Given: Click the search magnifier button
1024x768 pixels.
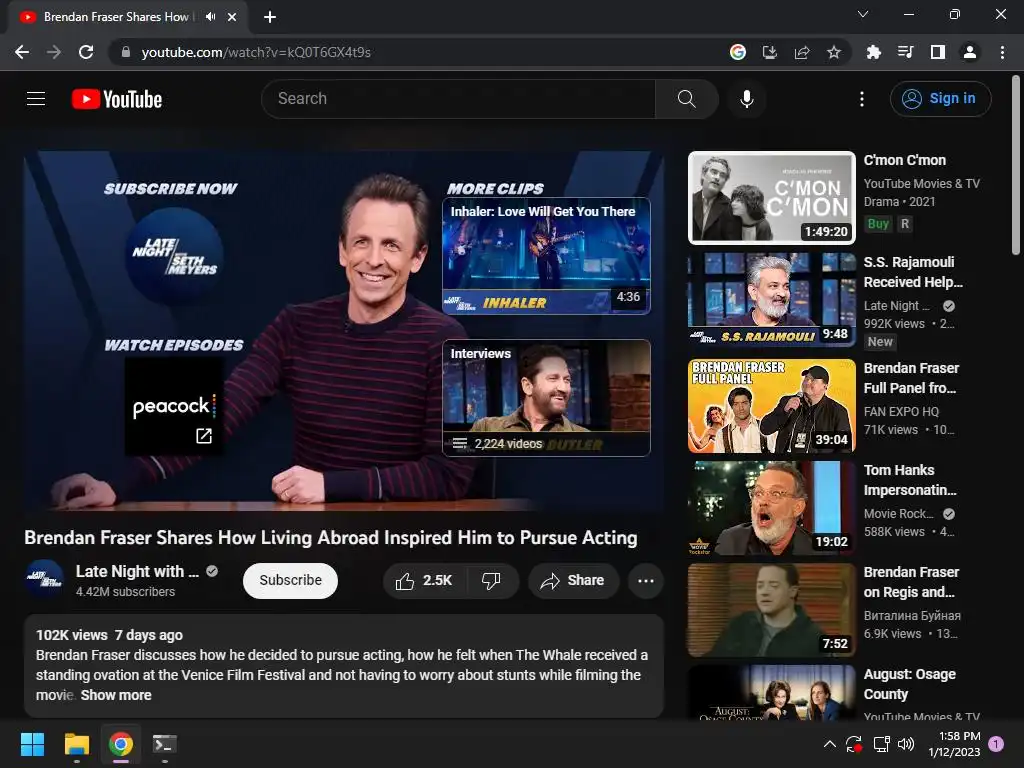Looking at the screenshot, I should click(686, 99).
